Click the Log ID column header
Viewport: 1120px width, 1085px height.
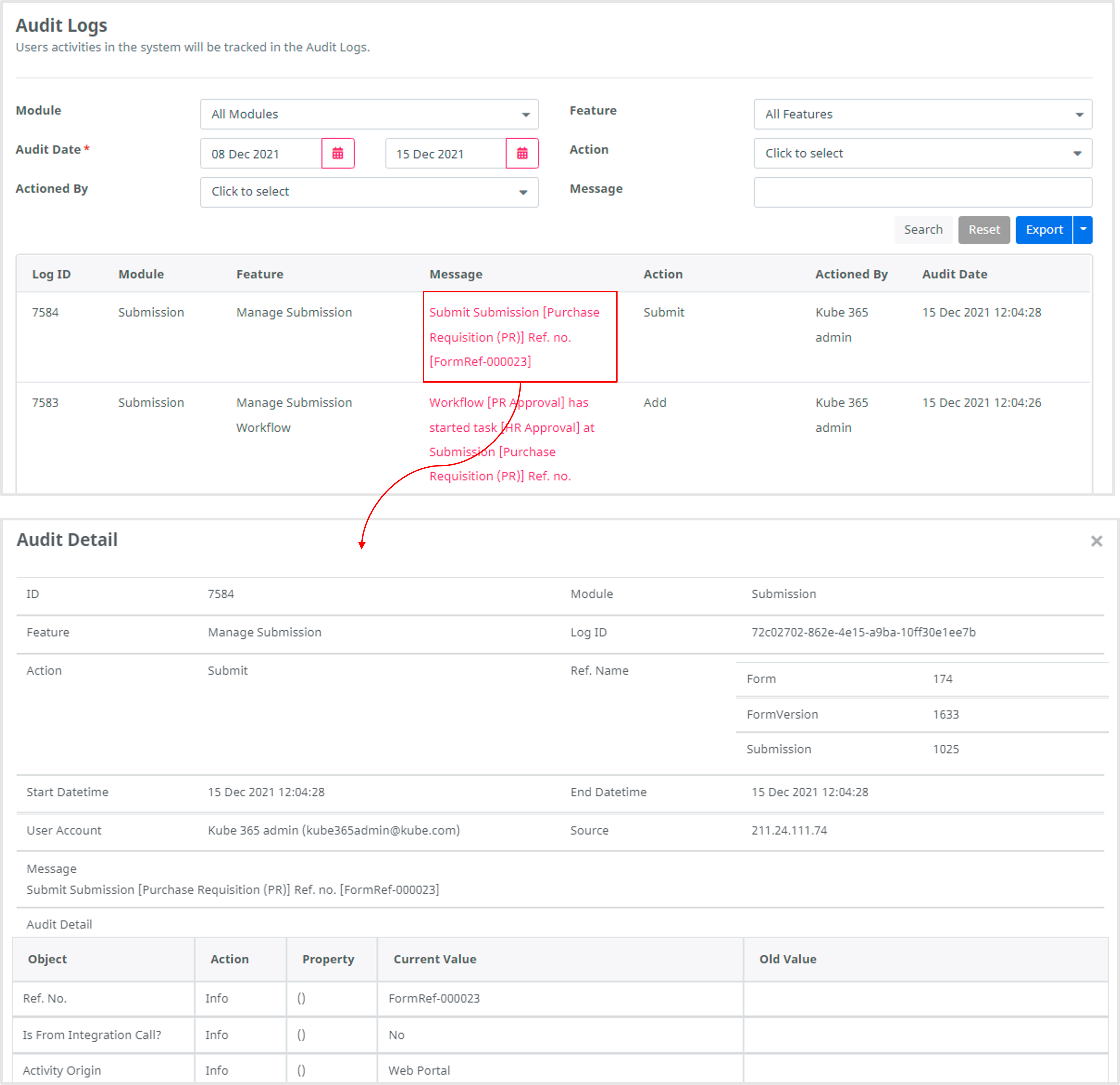(51, 274)
